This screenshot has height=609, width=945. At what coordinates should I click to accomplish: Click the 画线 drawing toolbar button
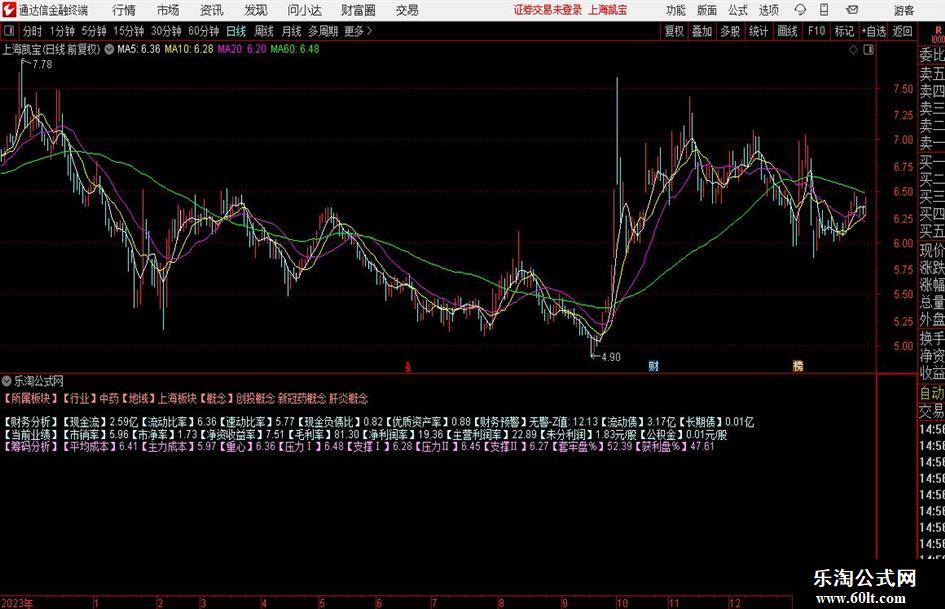pos(787,31)
